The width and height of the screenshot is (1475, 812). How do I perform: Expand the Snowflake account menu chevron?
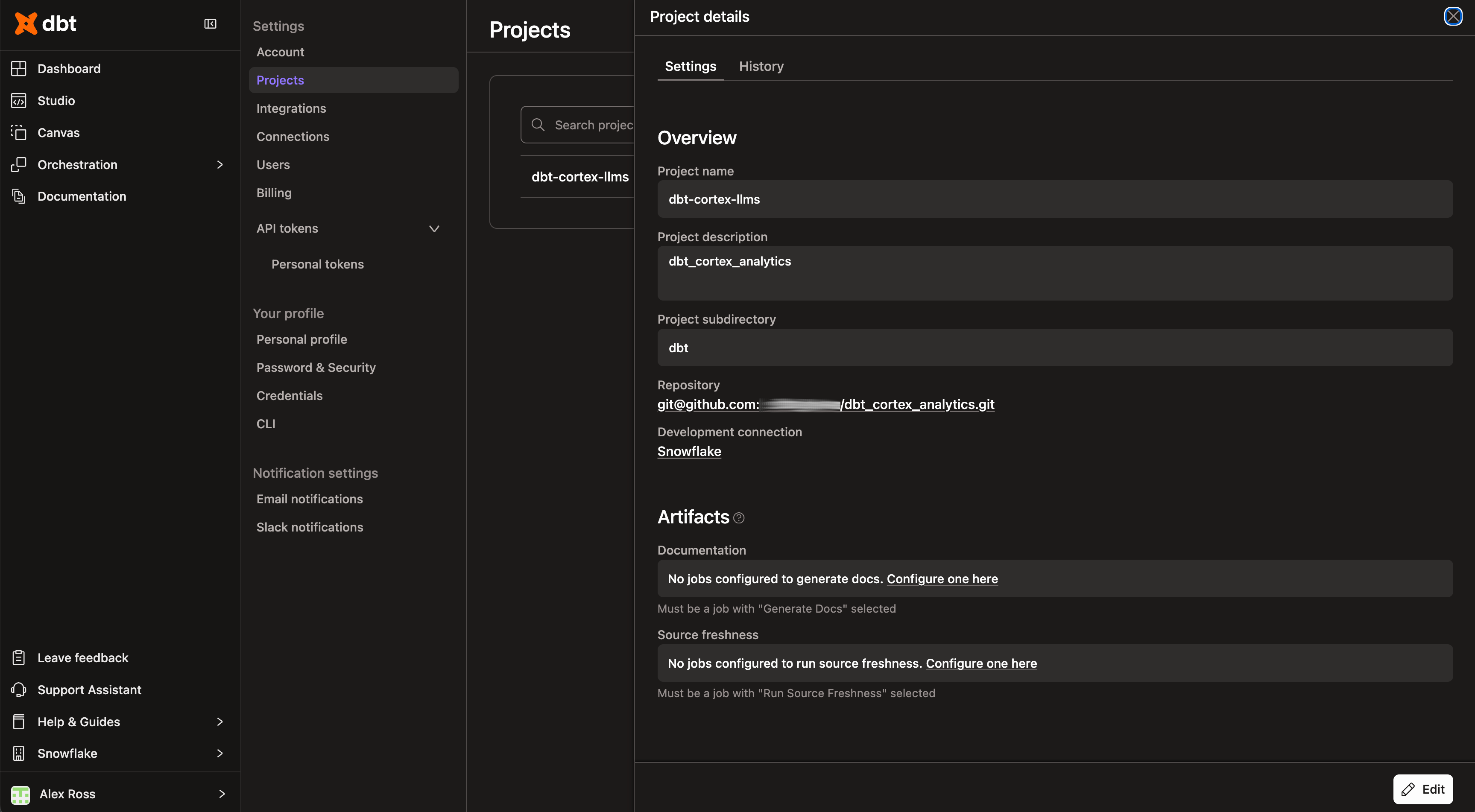click(x=220, y=753)
